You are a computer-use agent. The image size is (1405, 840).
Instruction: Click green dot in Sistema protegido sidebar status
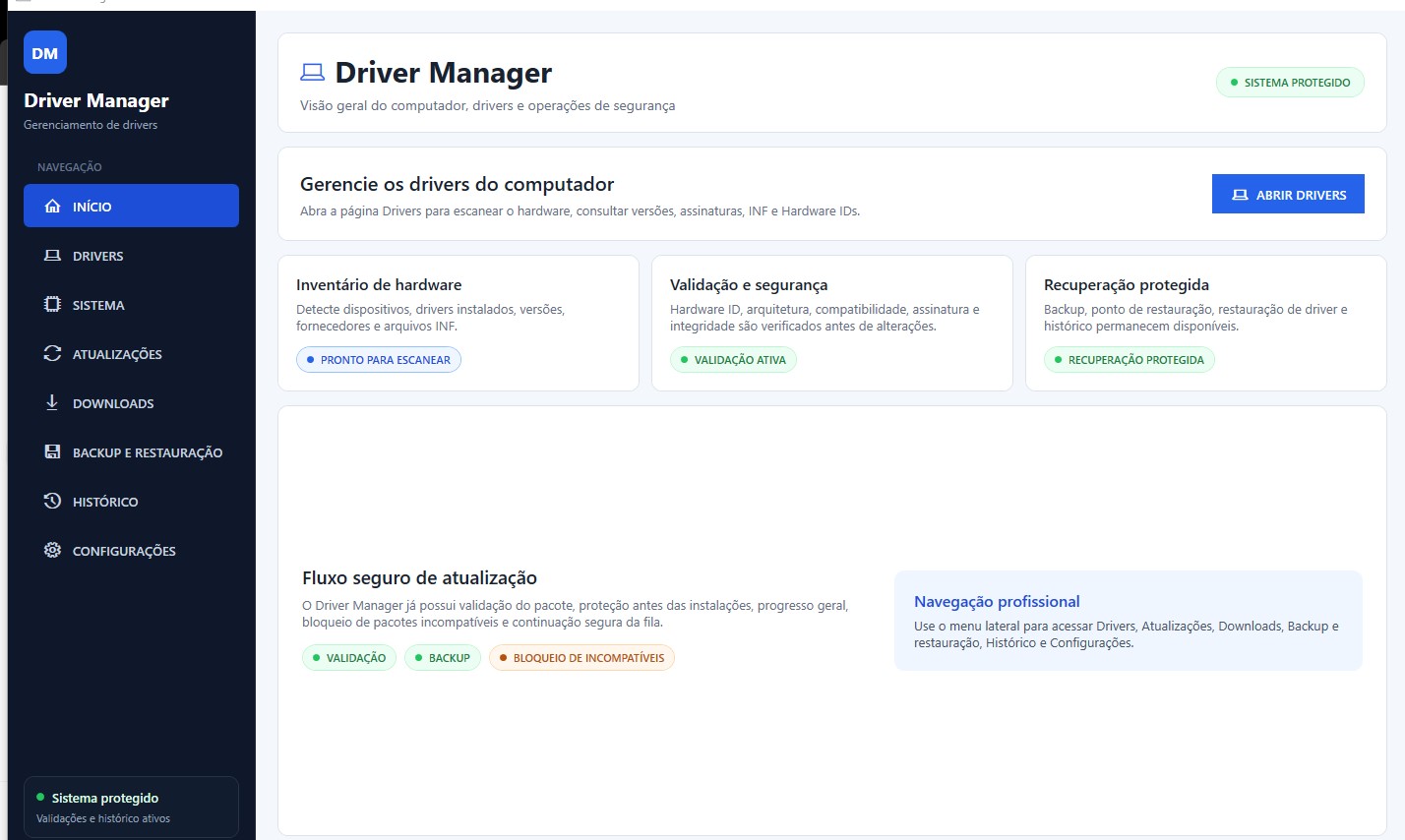[40, 798]
